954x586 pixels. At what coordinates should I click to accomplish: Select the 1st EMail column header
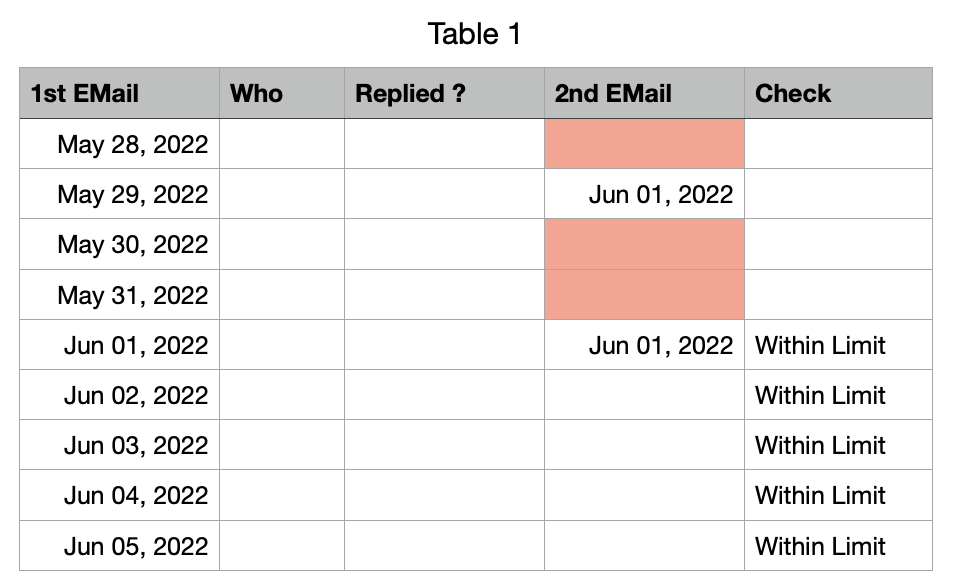point(119,93)
